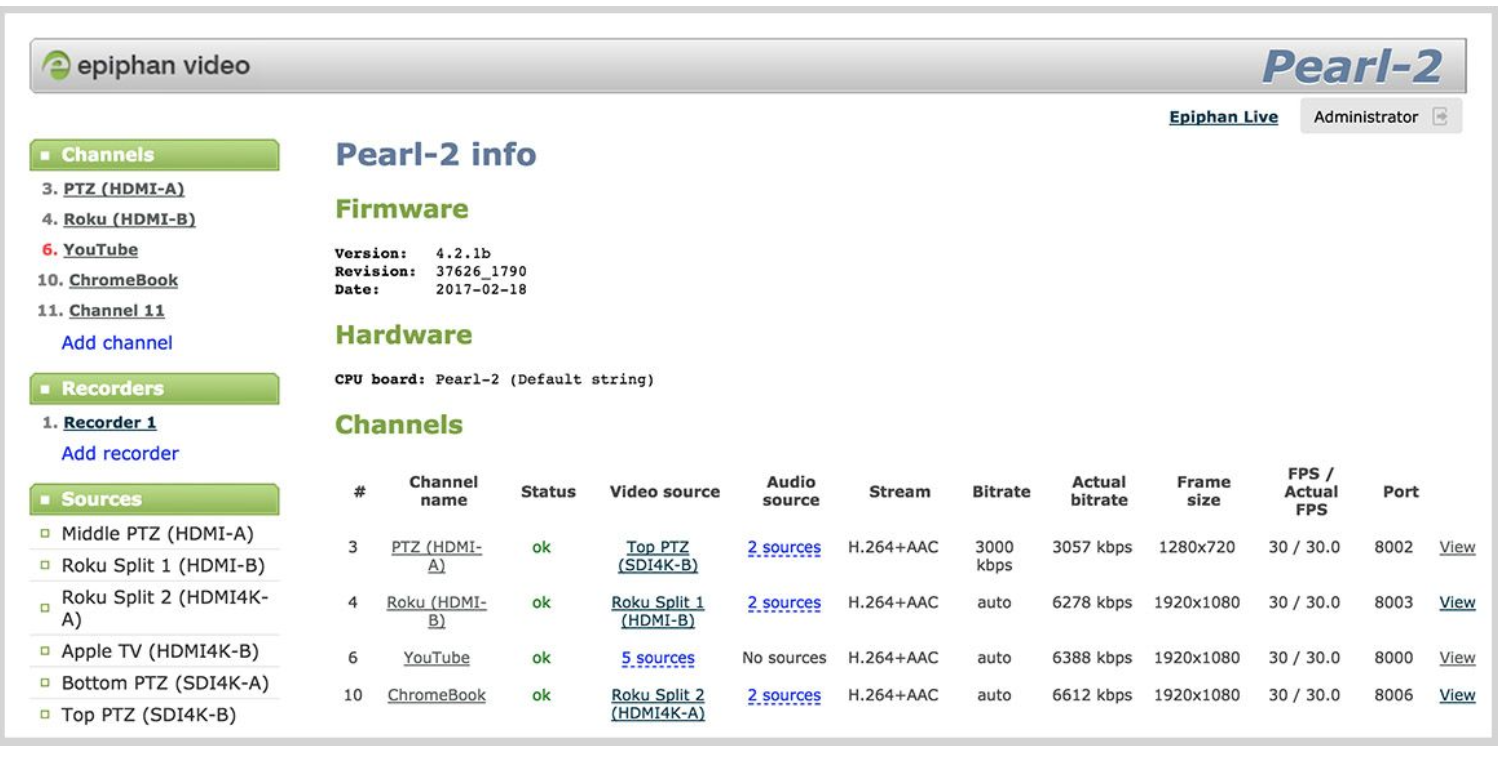Click the 1280x720 frame size cell
This screenshot has height=764, width=1498.
(1197, 547)
